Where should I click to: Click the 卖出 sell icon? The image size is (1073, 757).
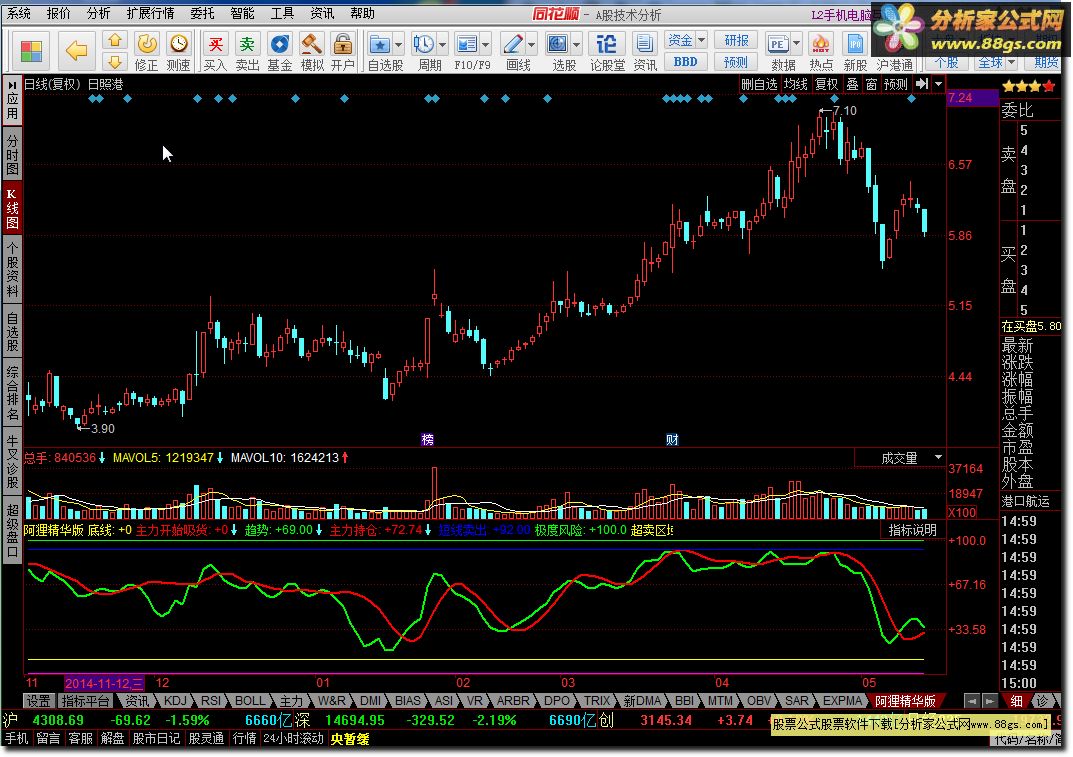click(247, 44)
